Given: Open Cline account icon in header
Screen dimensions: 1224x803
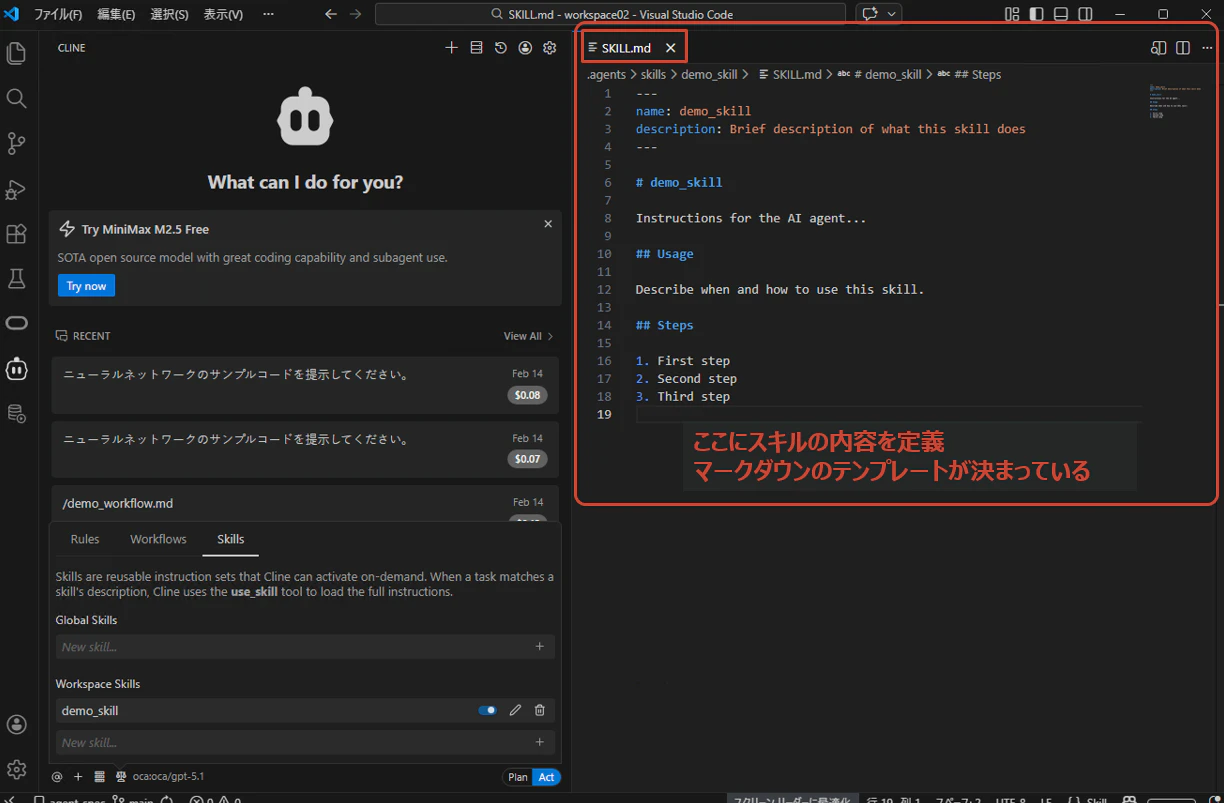Looking at the screenshot, I should [525, 47].
